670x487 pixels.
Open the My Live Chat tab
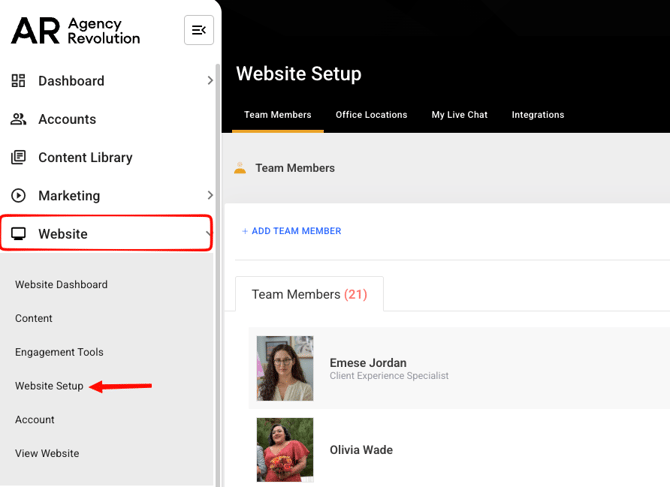coord(459,115)
